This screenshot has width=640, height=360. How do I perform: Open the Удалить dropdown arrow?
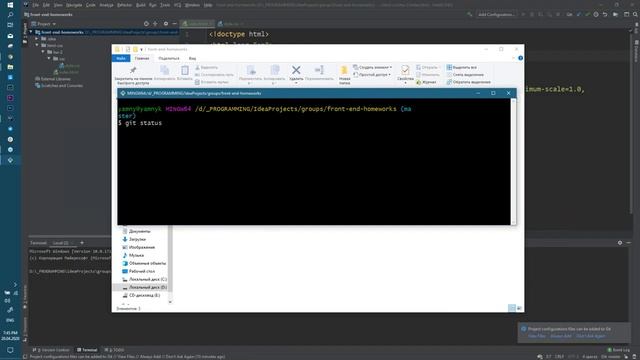click(296, 83)
